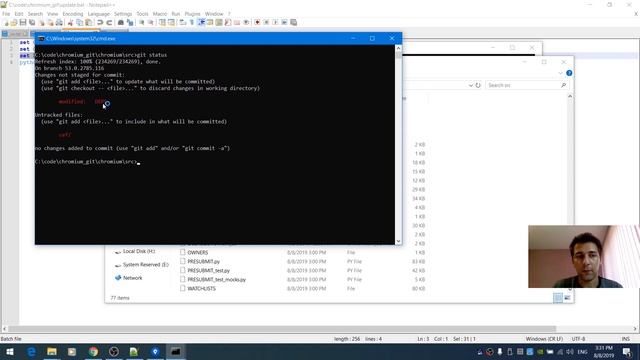This screenshot has width=640, height=360.
Task: Switch Explorer to large icons view
Action: (567, 298)
